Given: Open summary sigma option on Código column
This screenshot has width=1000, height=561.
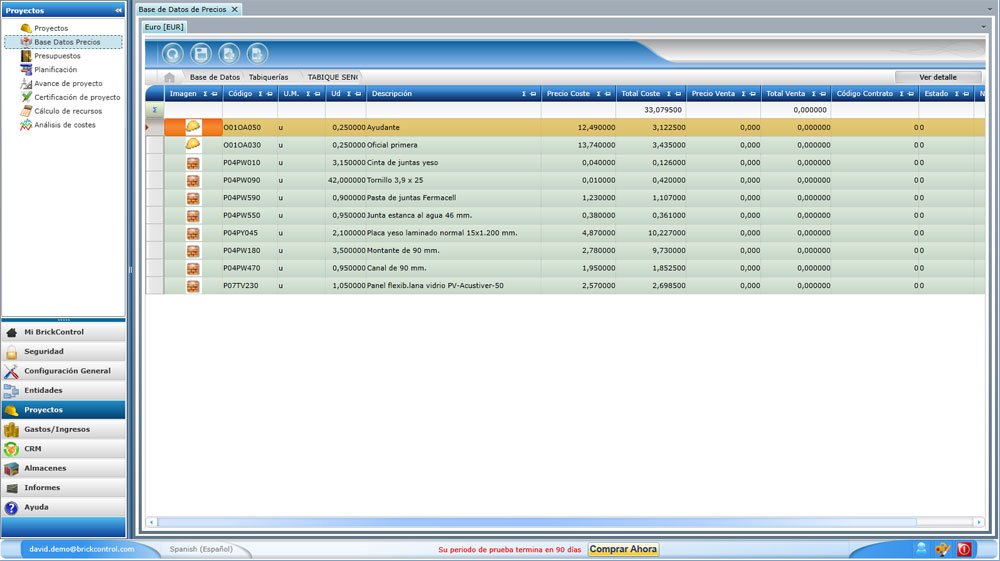Looking at the screenshot, I should point(260,94).
